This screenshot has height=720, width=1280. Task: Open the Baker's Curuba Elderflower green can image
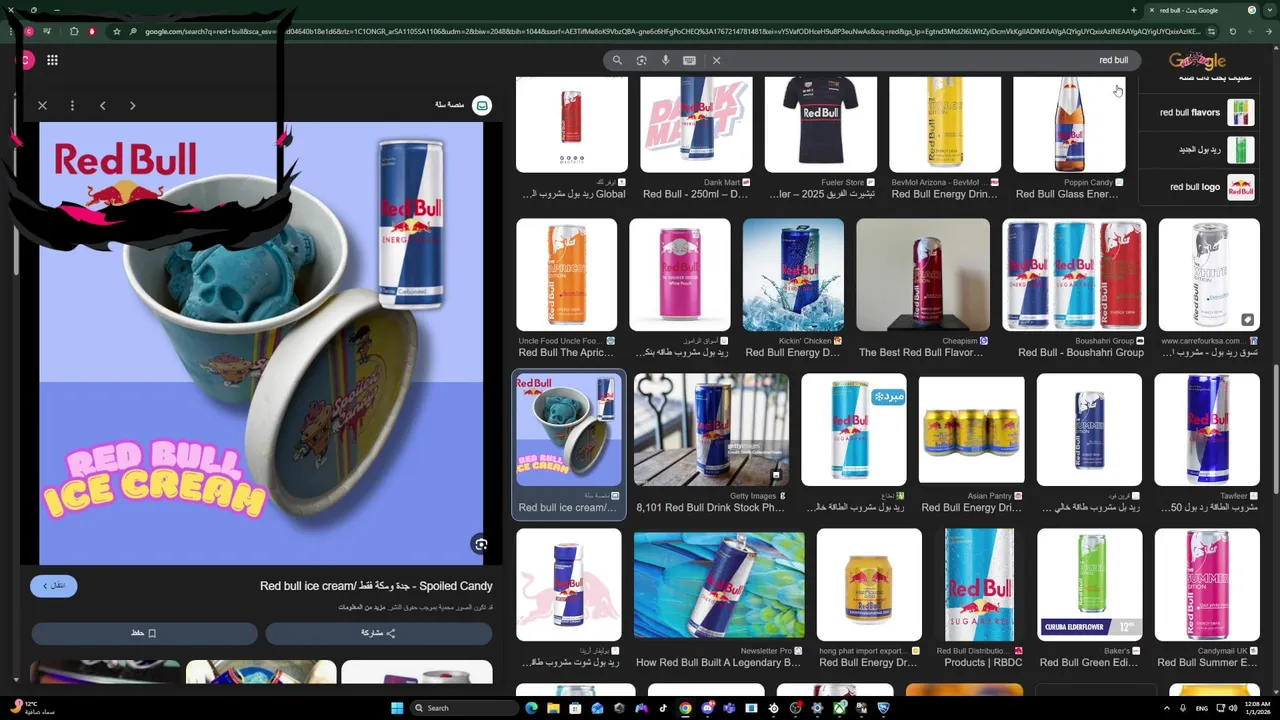point(1090,585)
